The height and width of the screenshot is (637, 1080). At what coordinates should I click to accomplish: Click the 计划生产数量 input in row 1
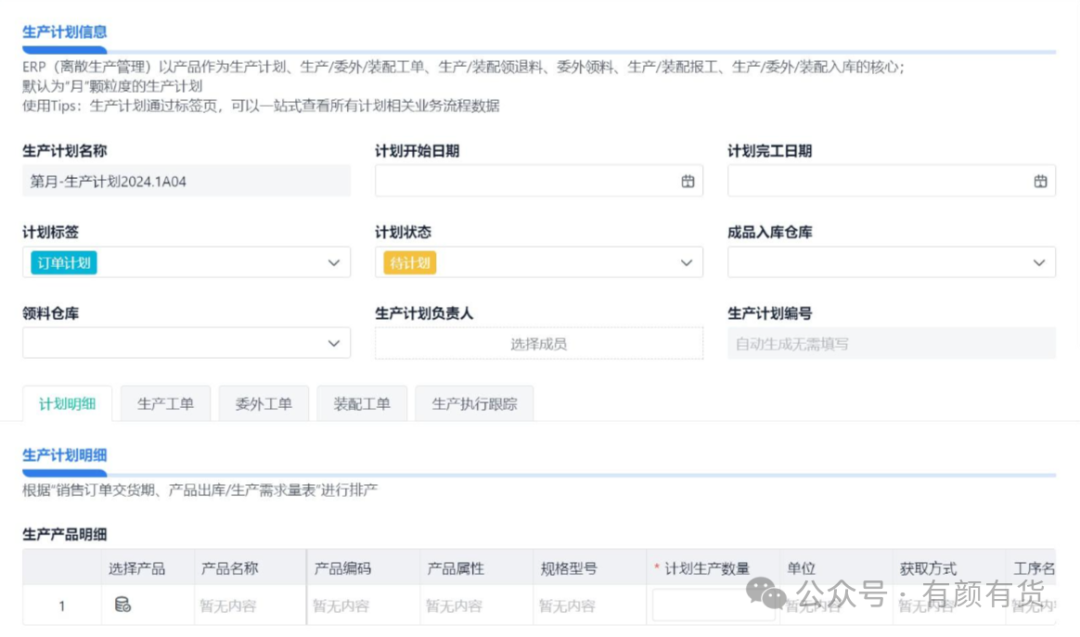[x=712, y=605]
